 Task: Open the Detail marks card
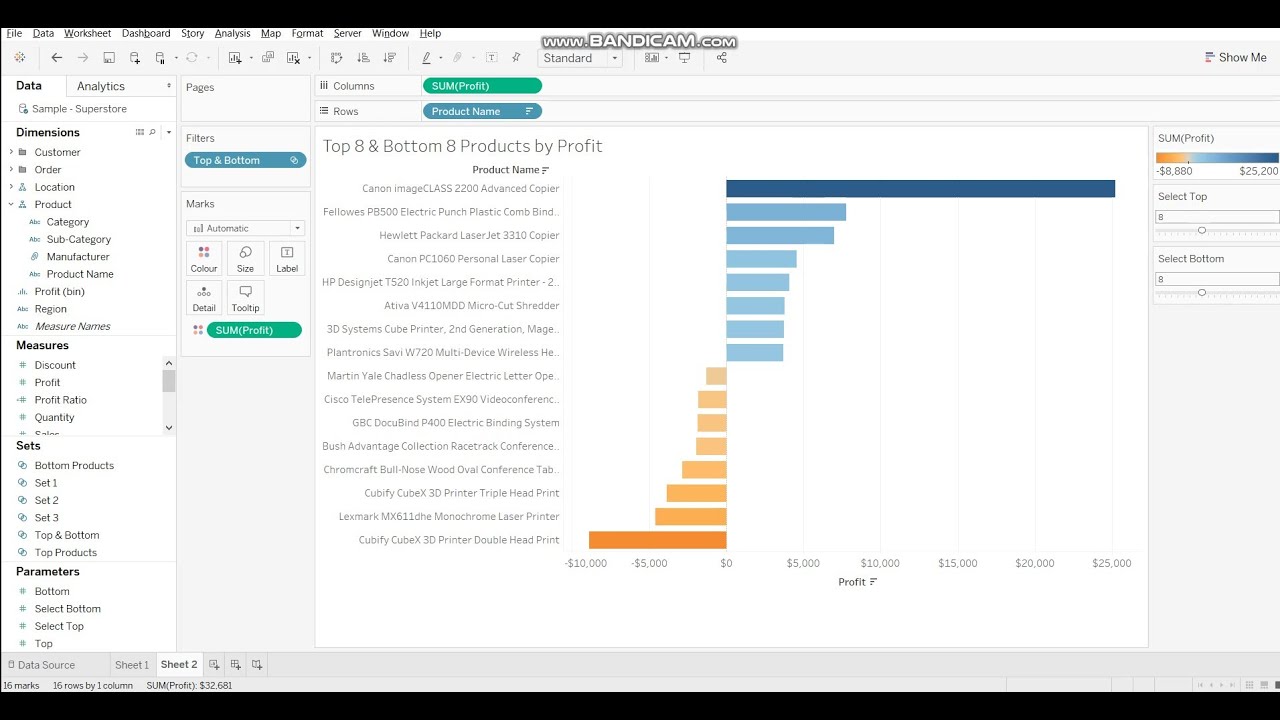click(204, 298)
